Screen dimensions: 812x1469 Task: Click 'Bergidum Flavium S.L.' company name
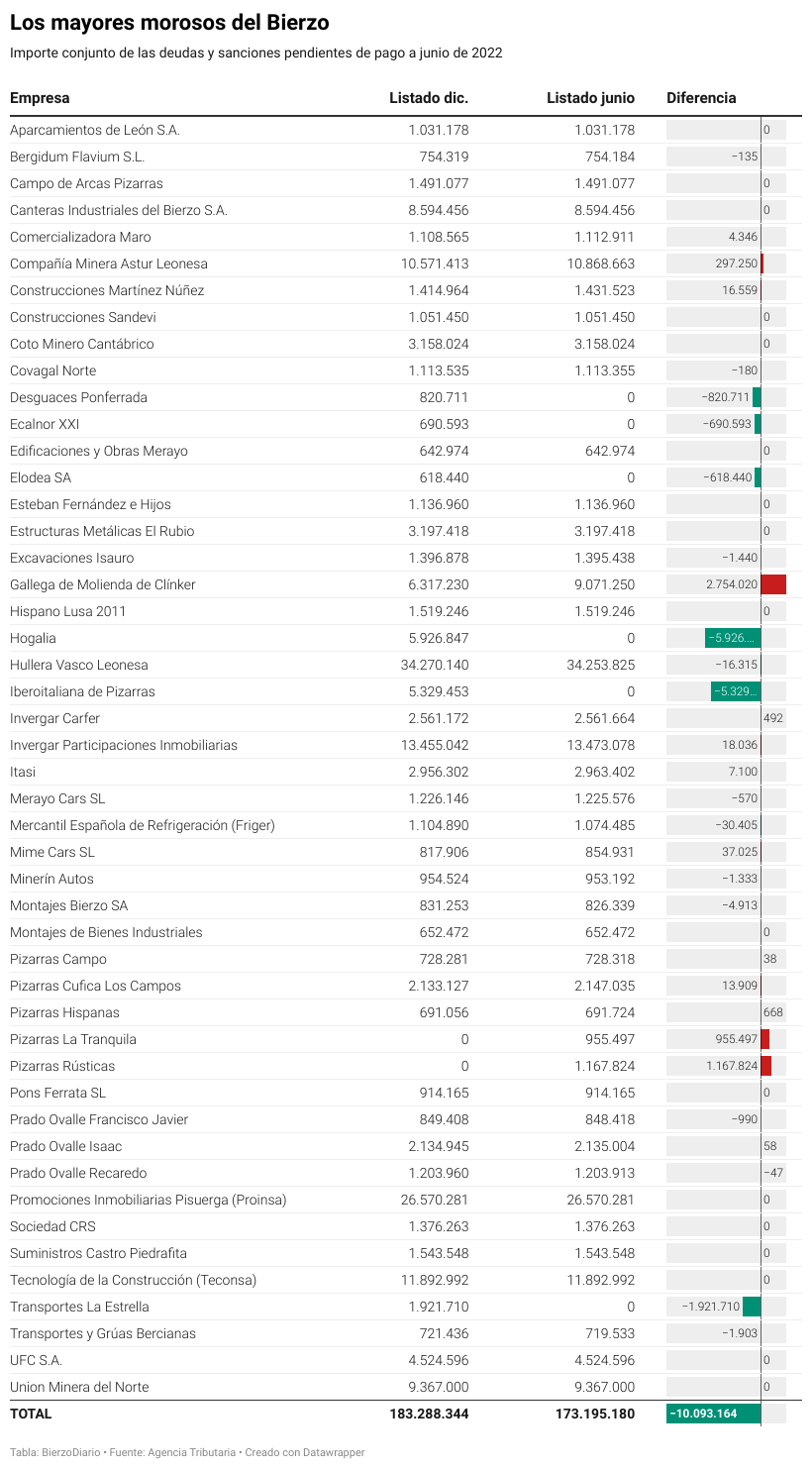pos(77,157)
